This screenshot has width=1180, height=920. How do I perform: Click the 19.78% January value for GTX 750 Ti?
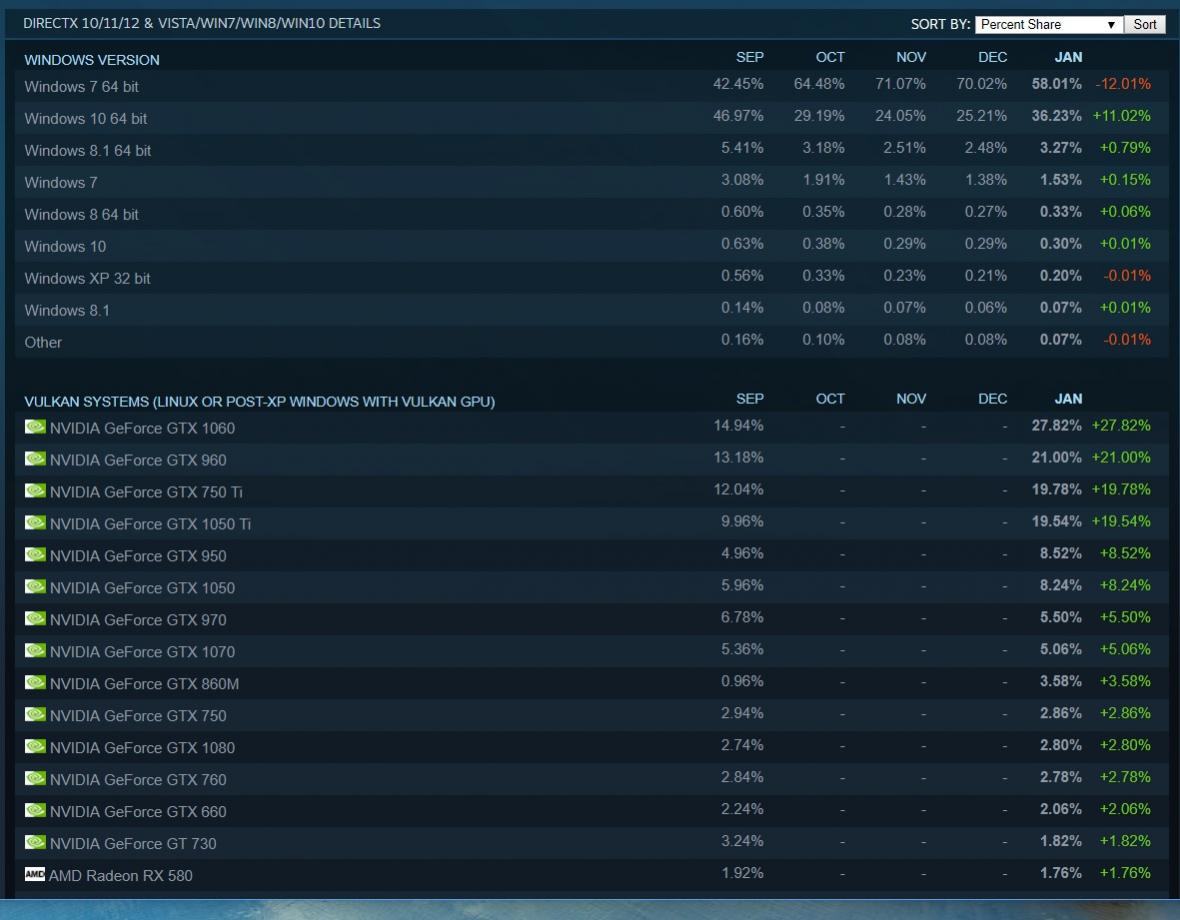[x=1057, y=489]
